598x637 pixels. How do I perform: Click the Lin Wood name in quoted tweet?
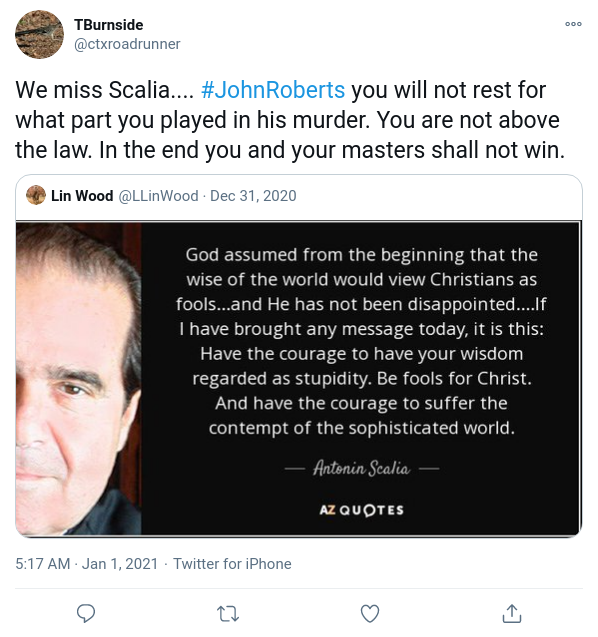[x=82, y=196]
